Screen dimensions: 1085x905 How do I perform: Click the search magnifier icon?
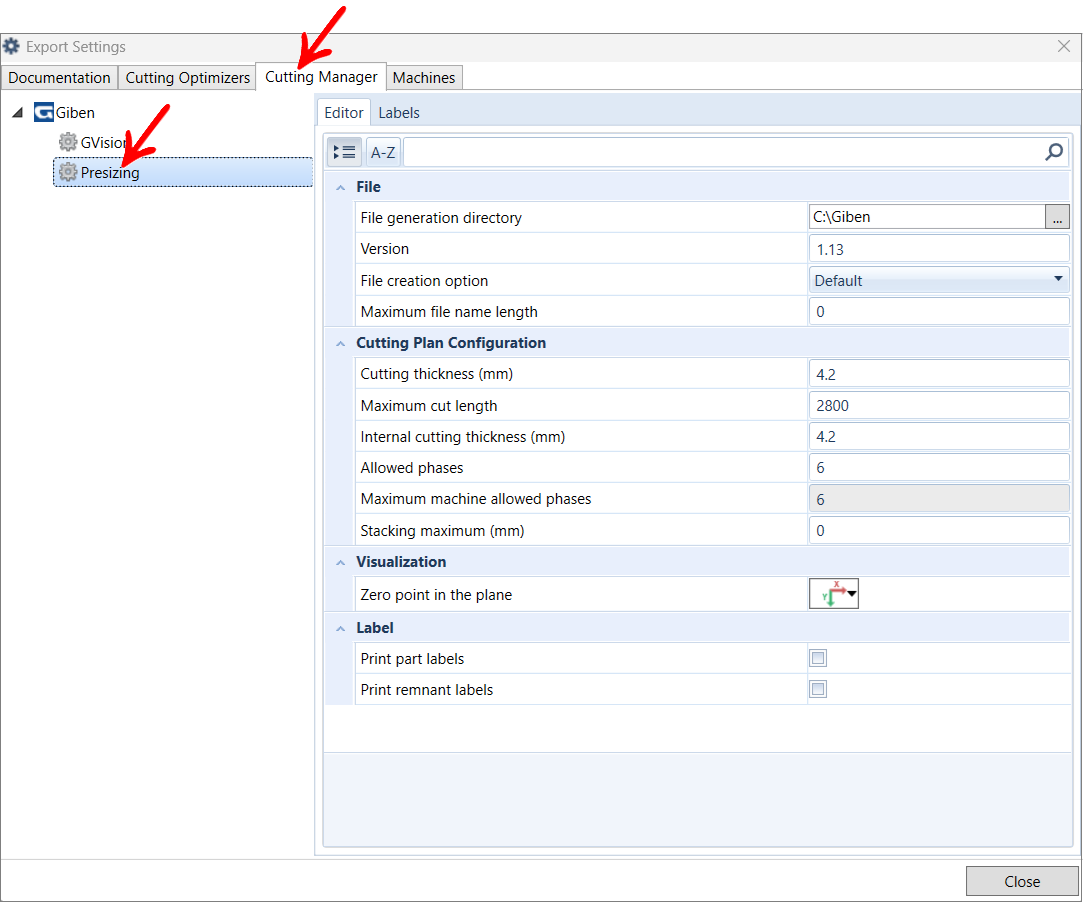pyautogui.click(x=1054, y=152)
